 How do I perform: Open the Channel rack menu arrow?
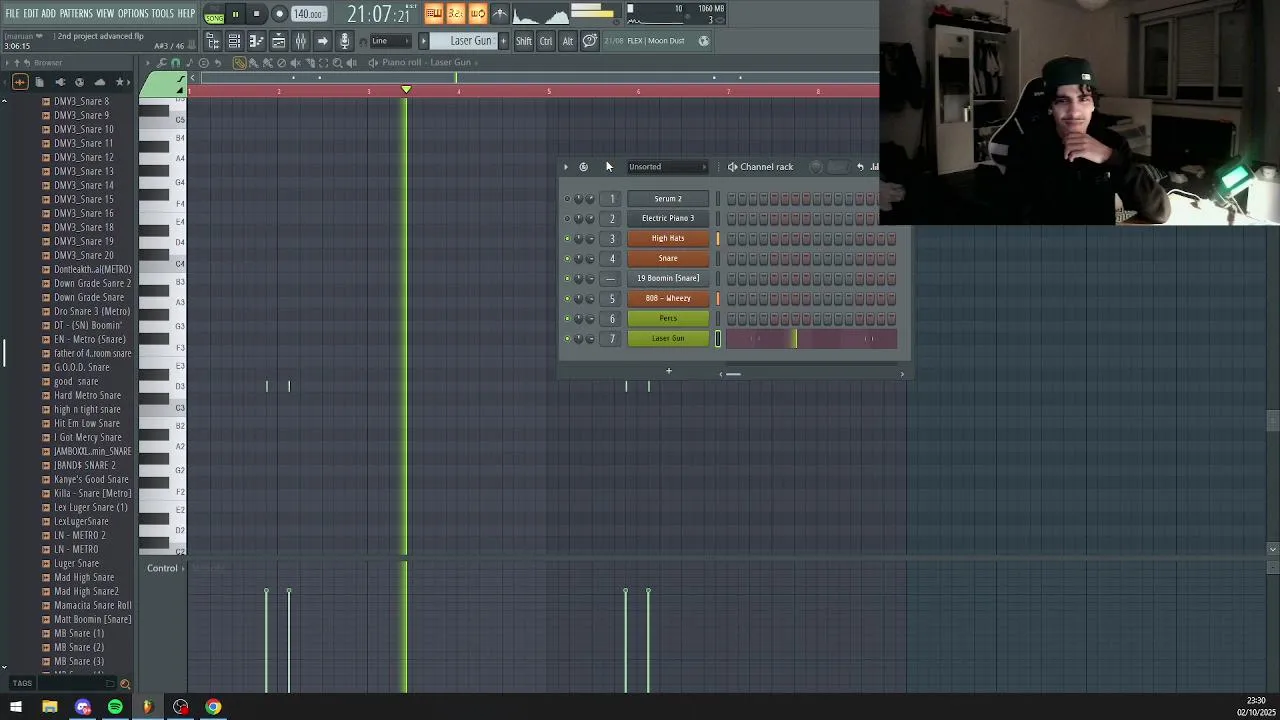tap(565, 167)
